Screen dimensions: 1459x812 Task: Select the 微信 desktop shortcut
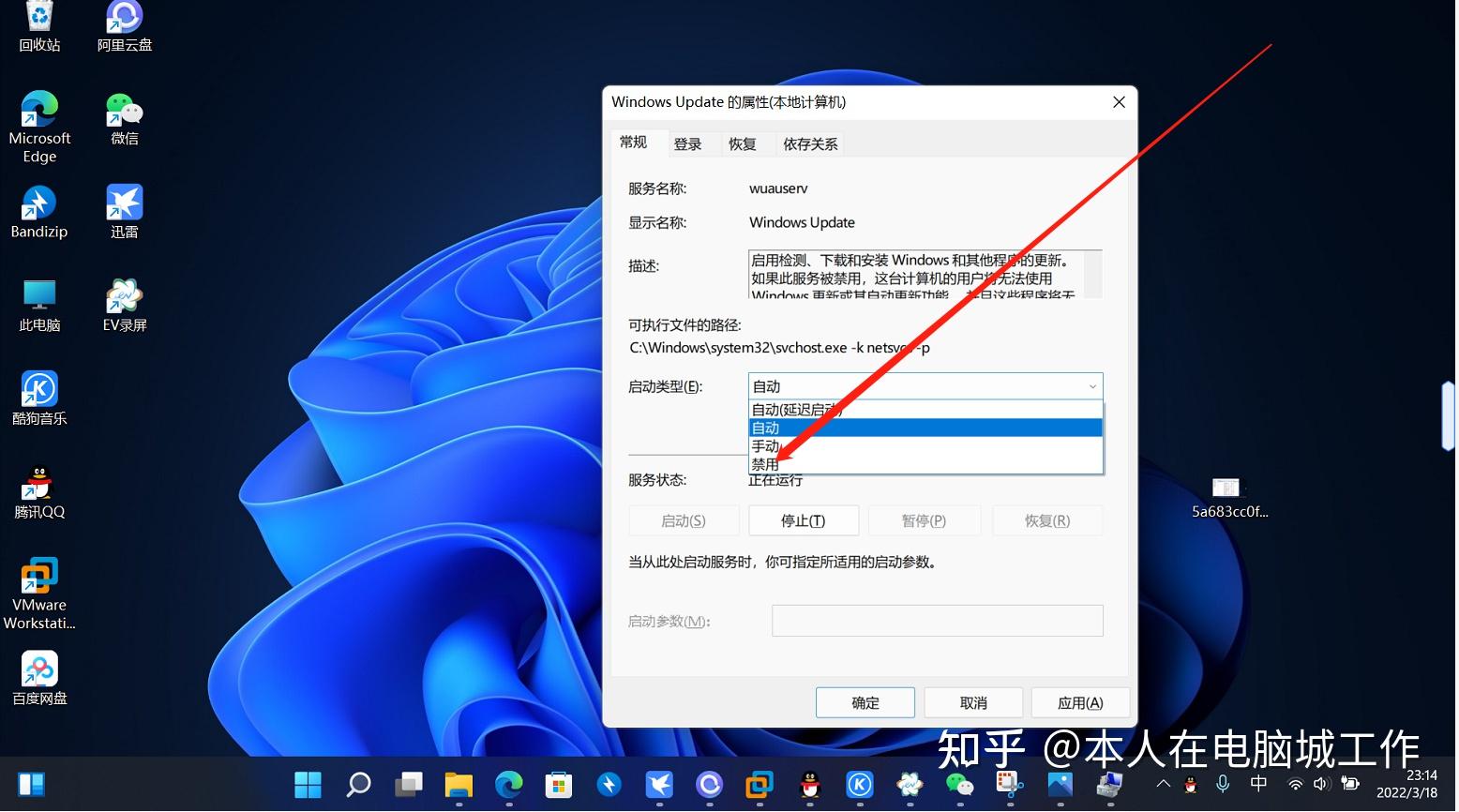coord(125,118)
